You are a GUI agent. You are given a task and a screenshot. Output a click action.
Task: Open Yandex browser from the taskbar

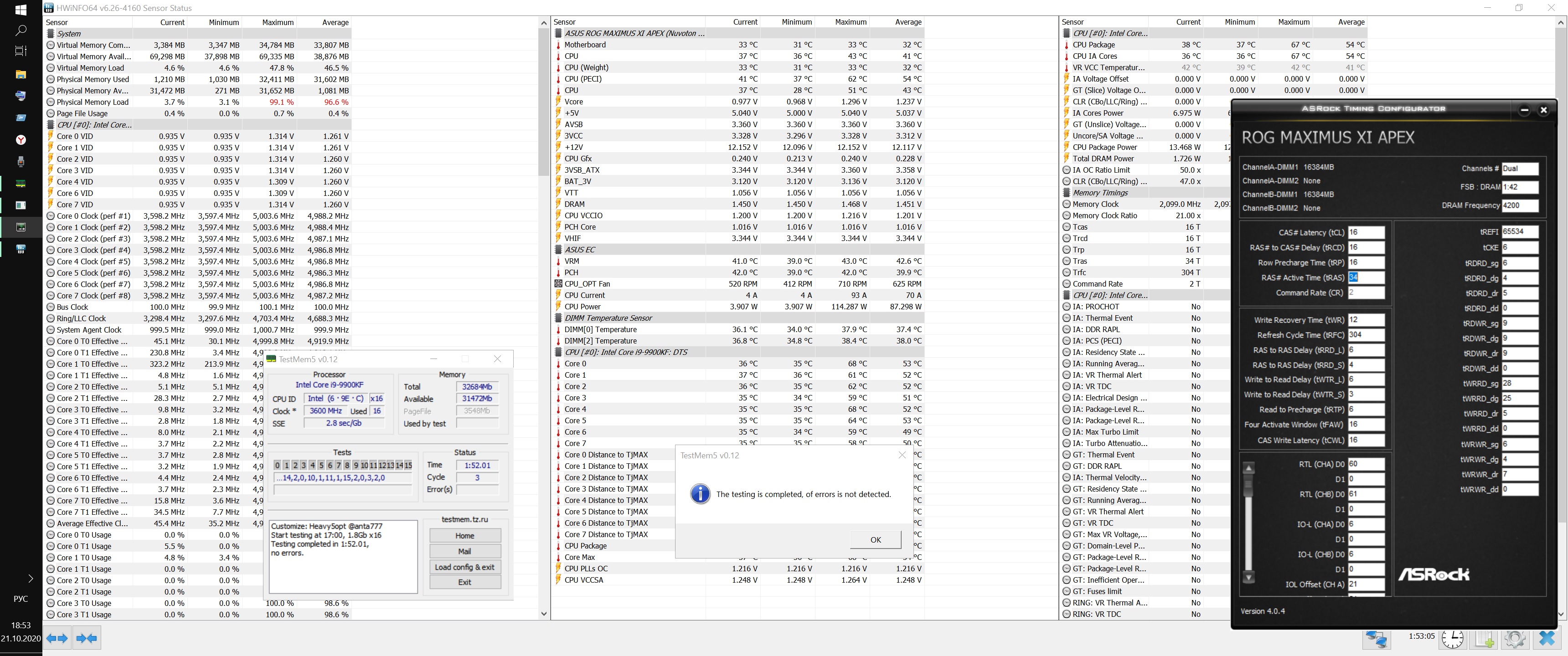click(x=21, y=140)
